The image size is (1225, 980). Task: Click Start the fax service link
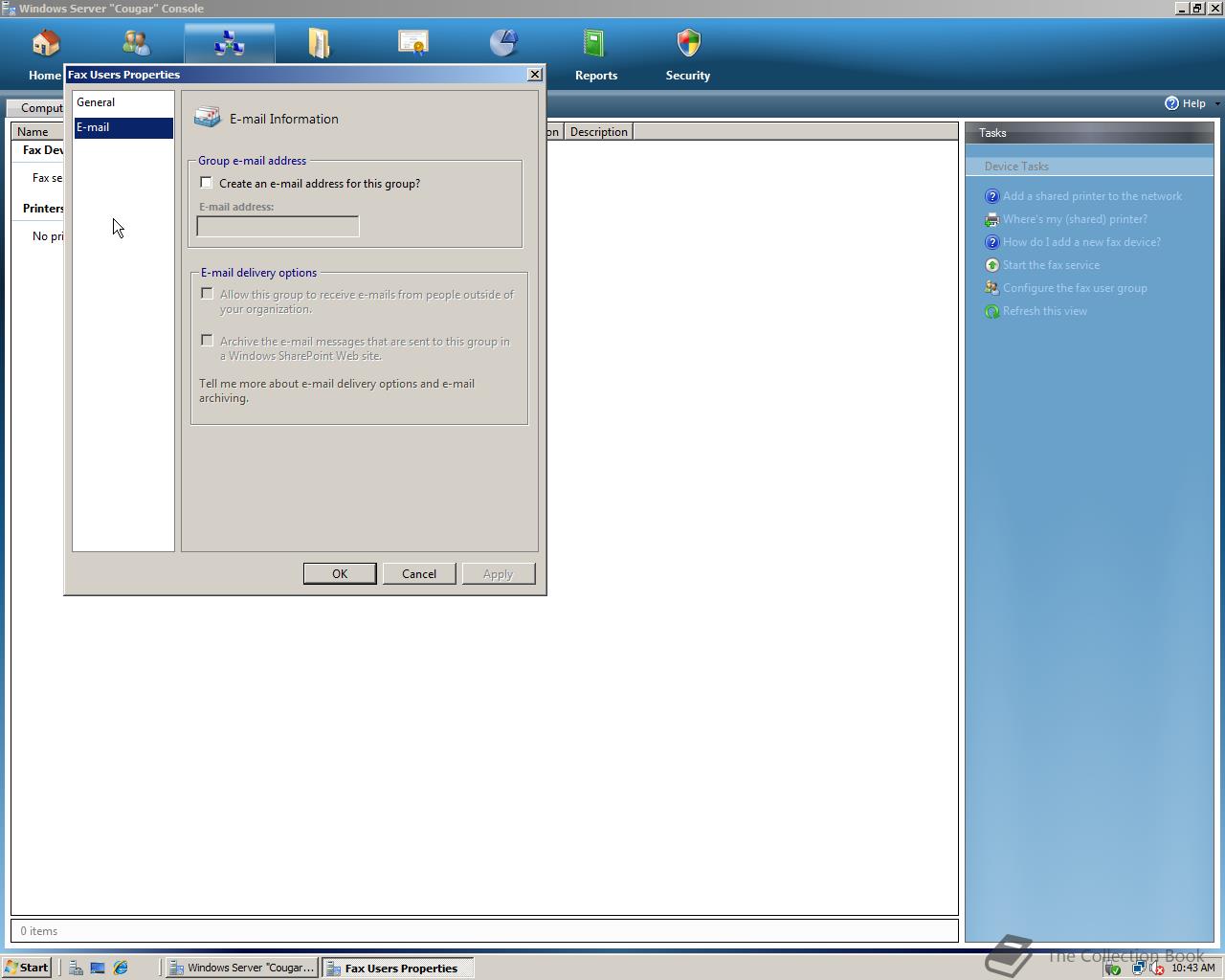pos(1051,265)
